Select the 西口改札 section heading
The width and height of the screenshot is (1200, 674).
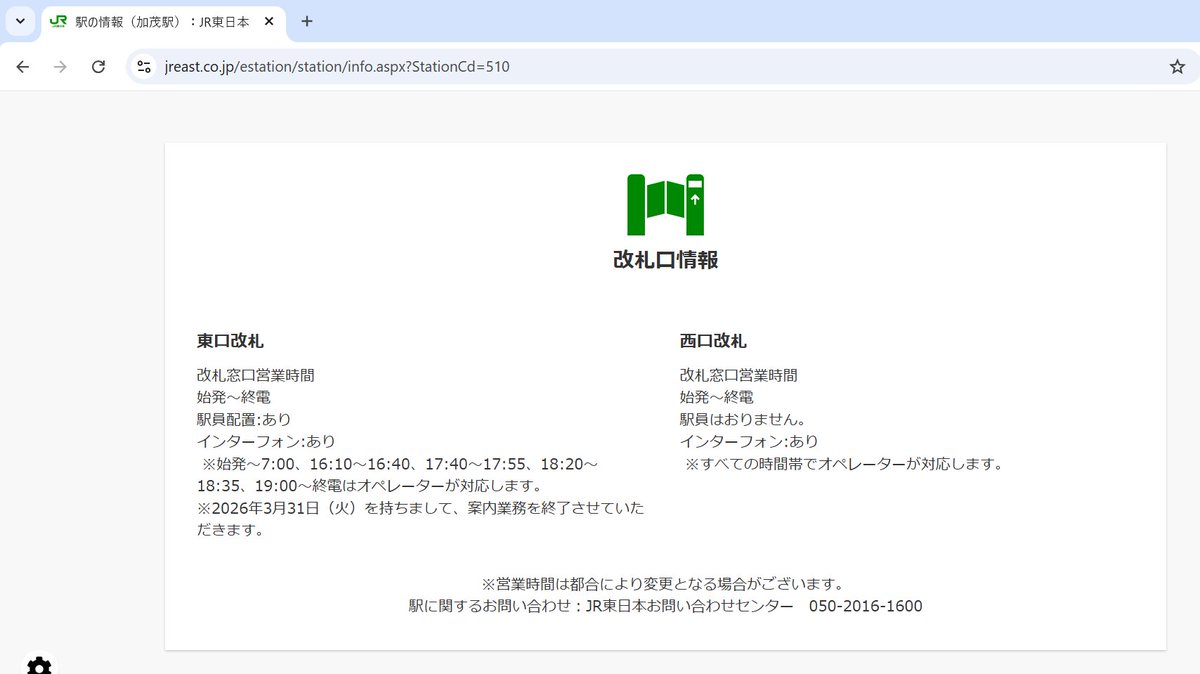click(711, 340)
